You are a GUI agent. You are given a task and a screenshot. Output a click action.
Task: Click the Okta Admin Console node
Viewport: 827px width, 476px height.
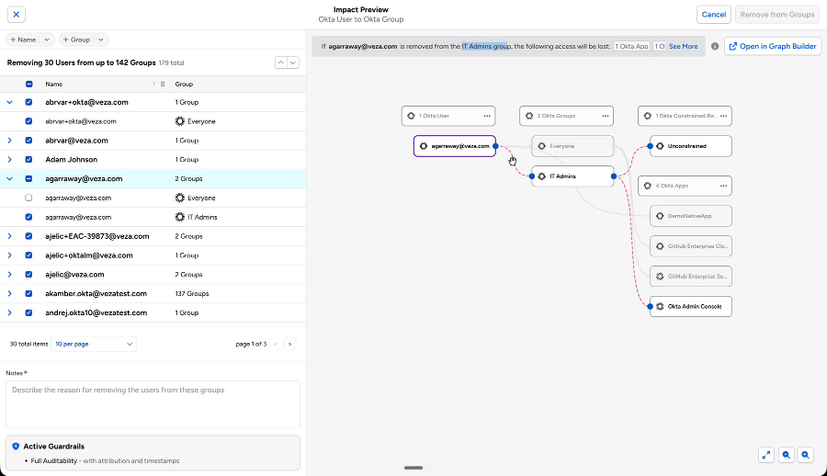click(691, 306)
